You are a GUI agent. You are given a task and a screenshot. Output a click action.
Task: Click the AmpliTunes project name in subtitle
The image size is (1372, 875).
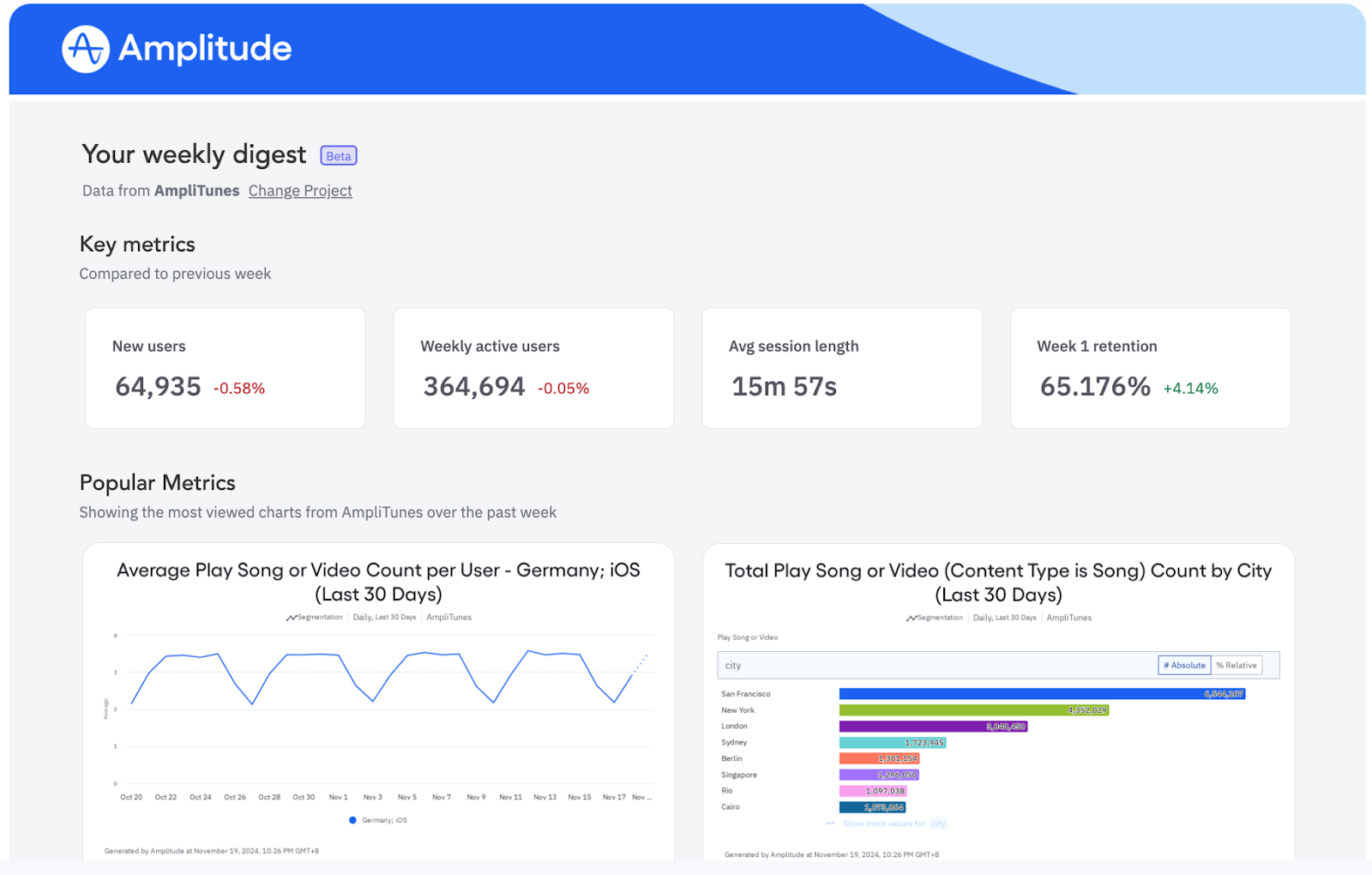click(197, 190)
